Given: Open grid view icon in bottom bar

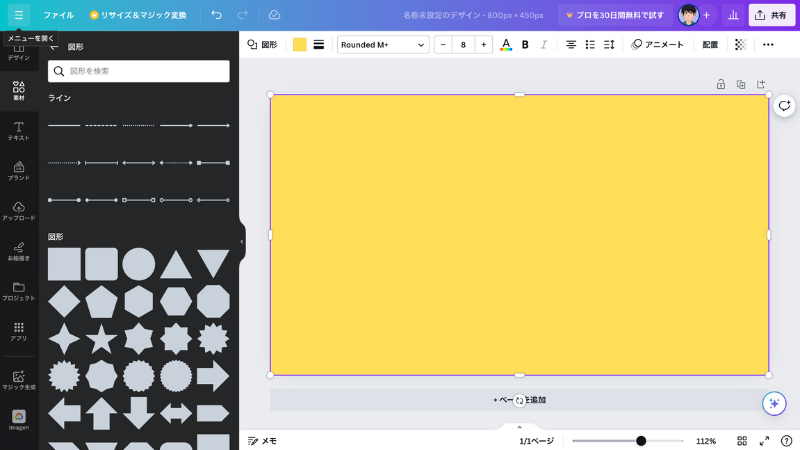Looking at the screenshot, I should coord(742,441).
